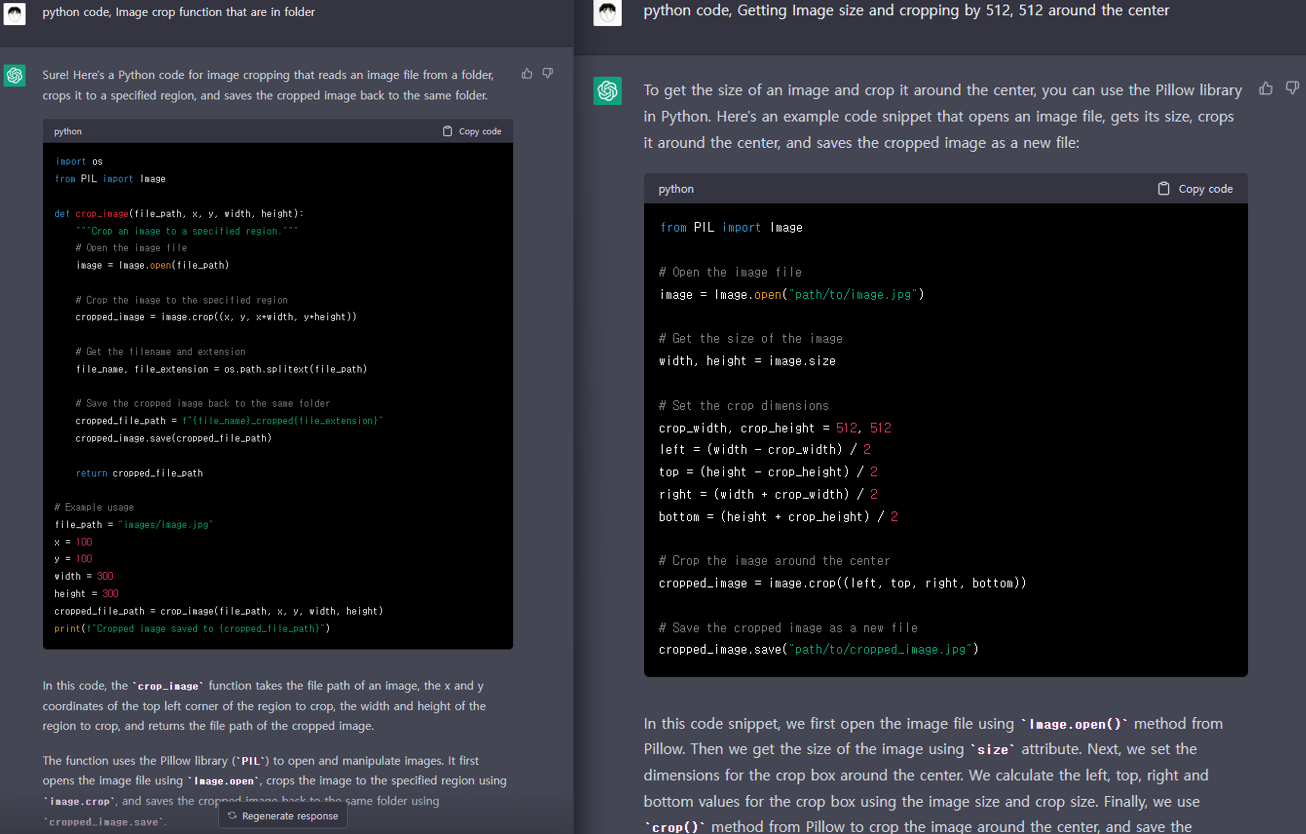This screenshot has width=1306, height=834.
Task: Click the image.crop((left, top, right, bottom)) line
Action: point(843,583)
